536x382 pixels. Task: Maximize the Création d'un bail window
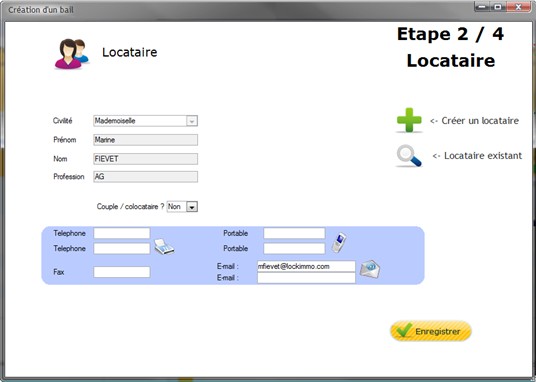pos(498,7)
